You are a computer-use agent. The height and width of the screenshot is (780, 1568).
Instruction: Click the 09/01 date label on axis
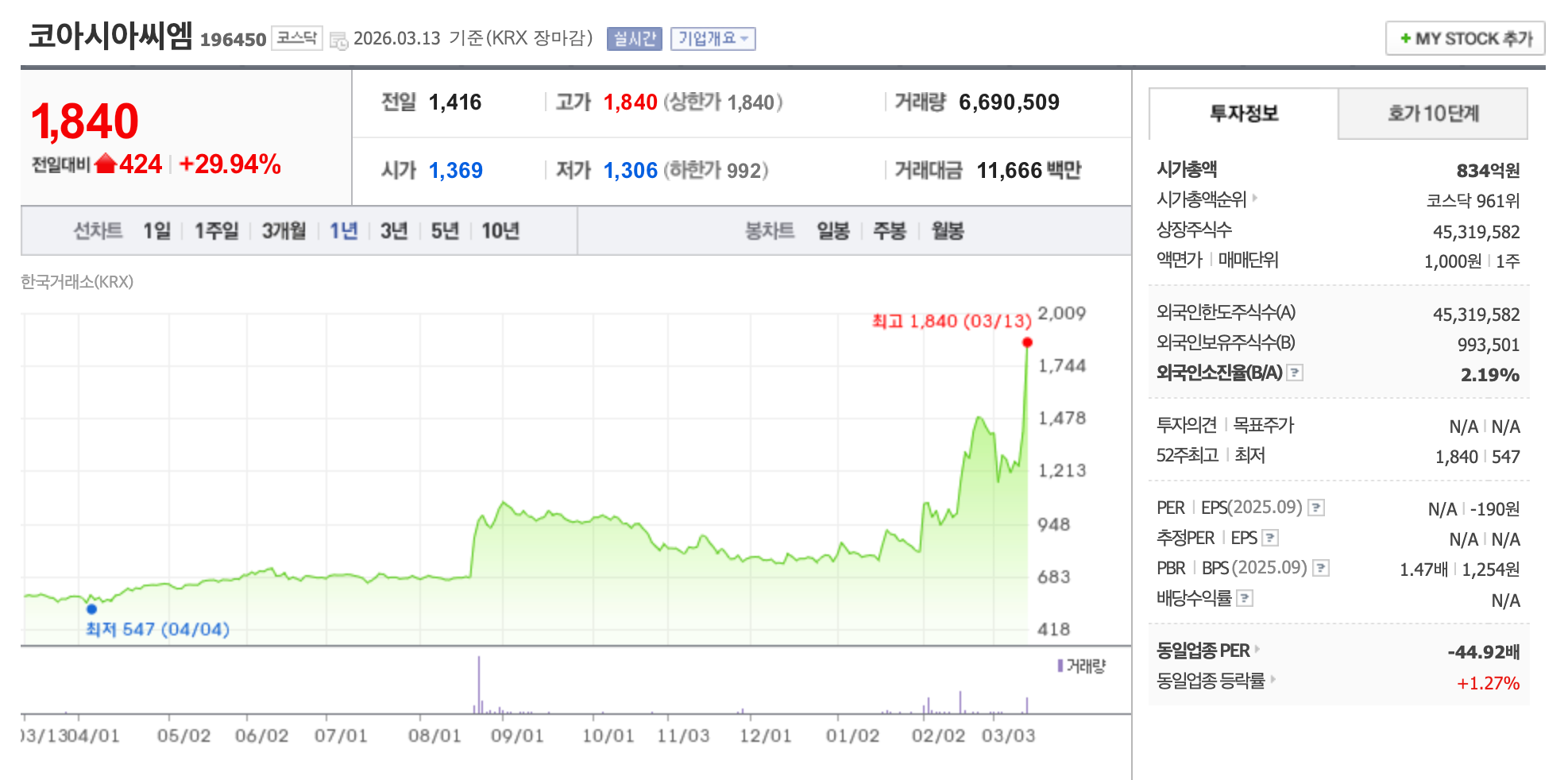(x=517, y=736)
